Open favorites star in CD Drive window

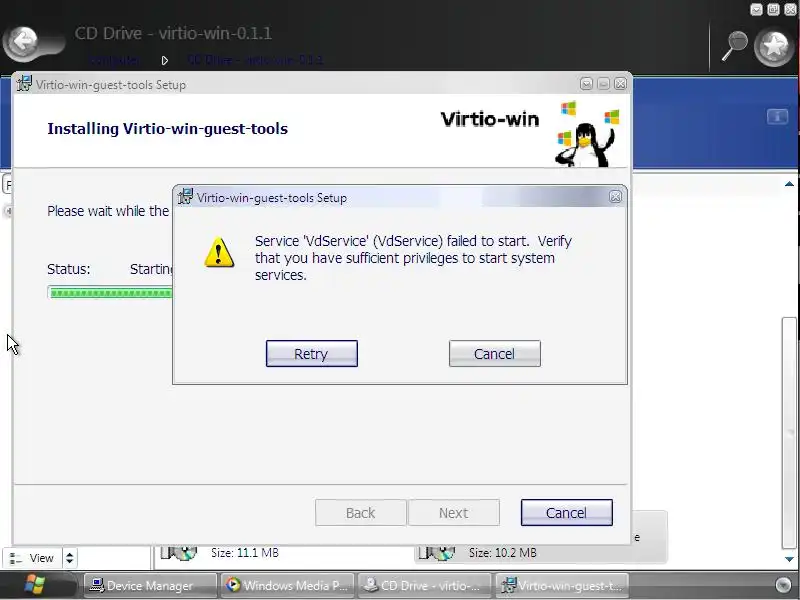click(x=774, y=46)
